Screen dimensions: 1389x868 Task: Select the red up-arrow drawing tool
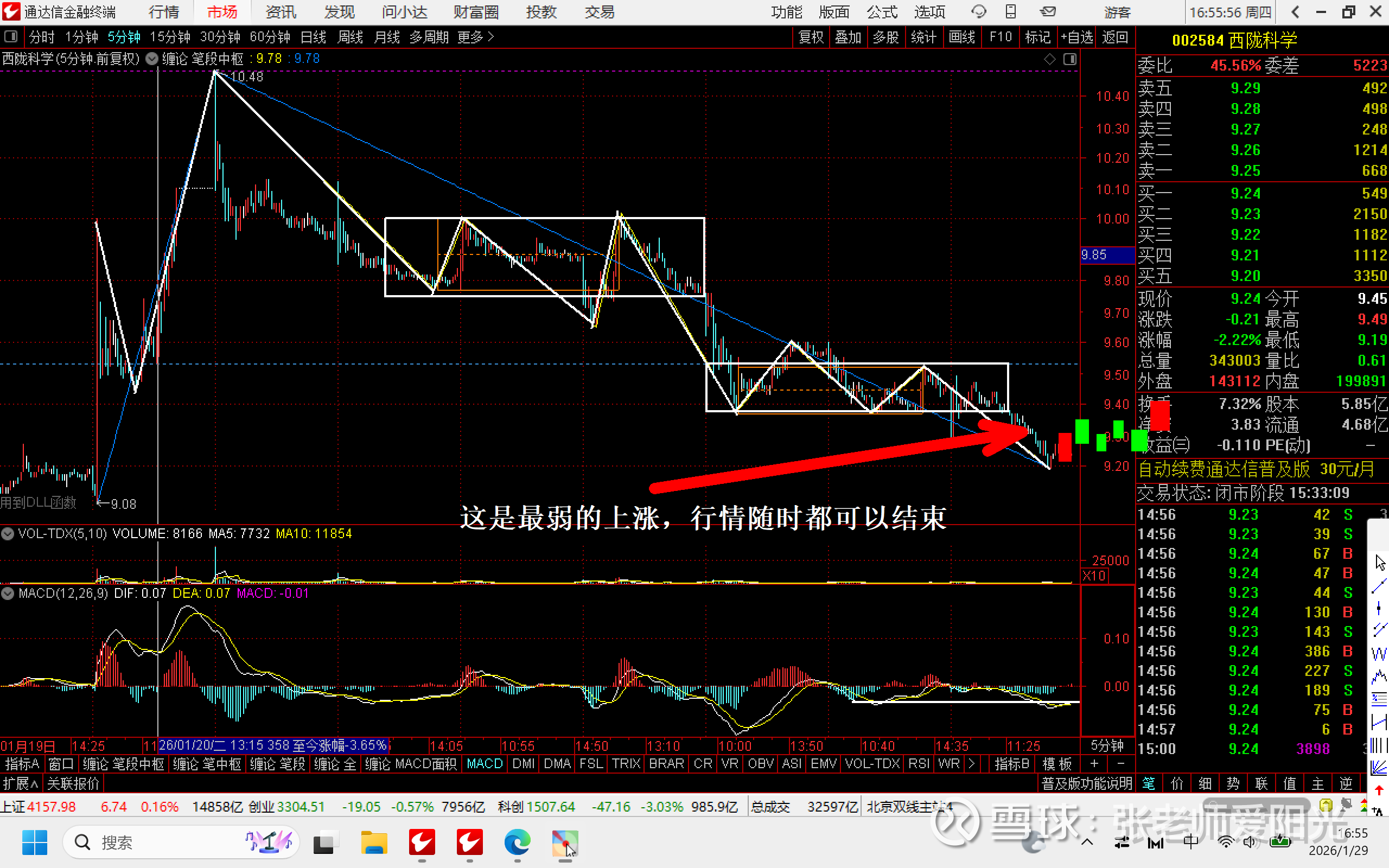(1379, 791)
